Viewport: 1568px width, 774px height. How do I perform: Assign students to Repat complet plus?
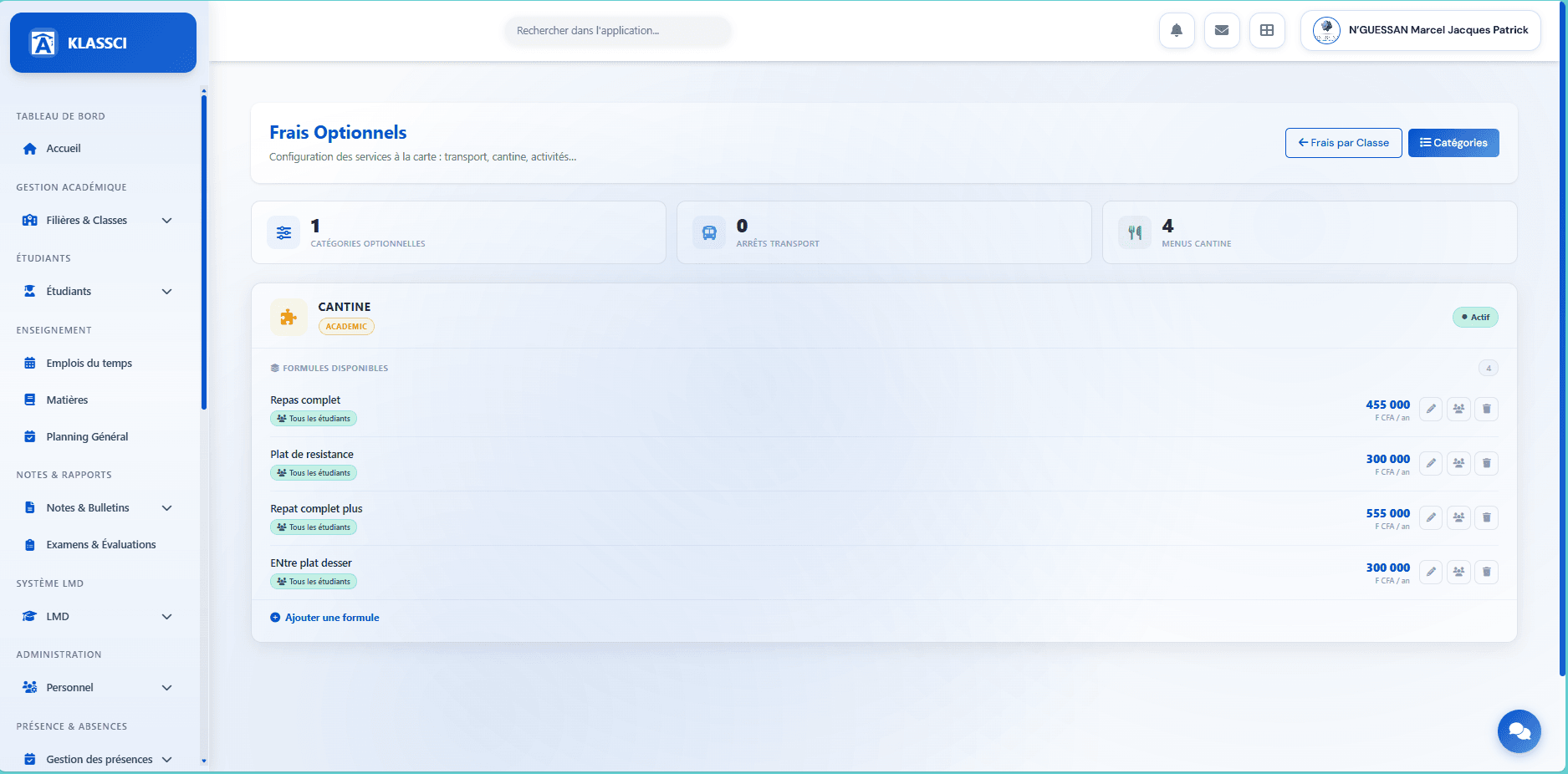1458,517
